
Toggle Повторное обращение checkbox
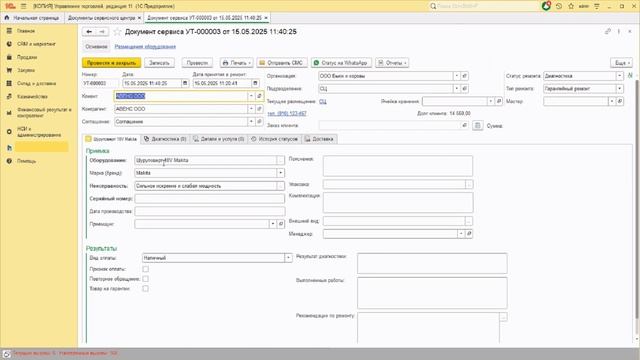(145, 279)
